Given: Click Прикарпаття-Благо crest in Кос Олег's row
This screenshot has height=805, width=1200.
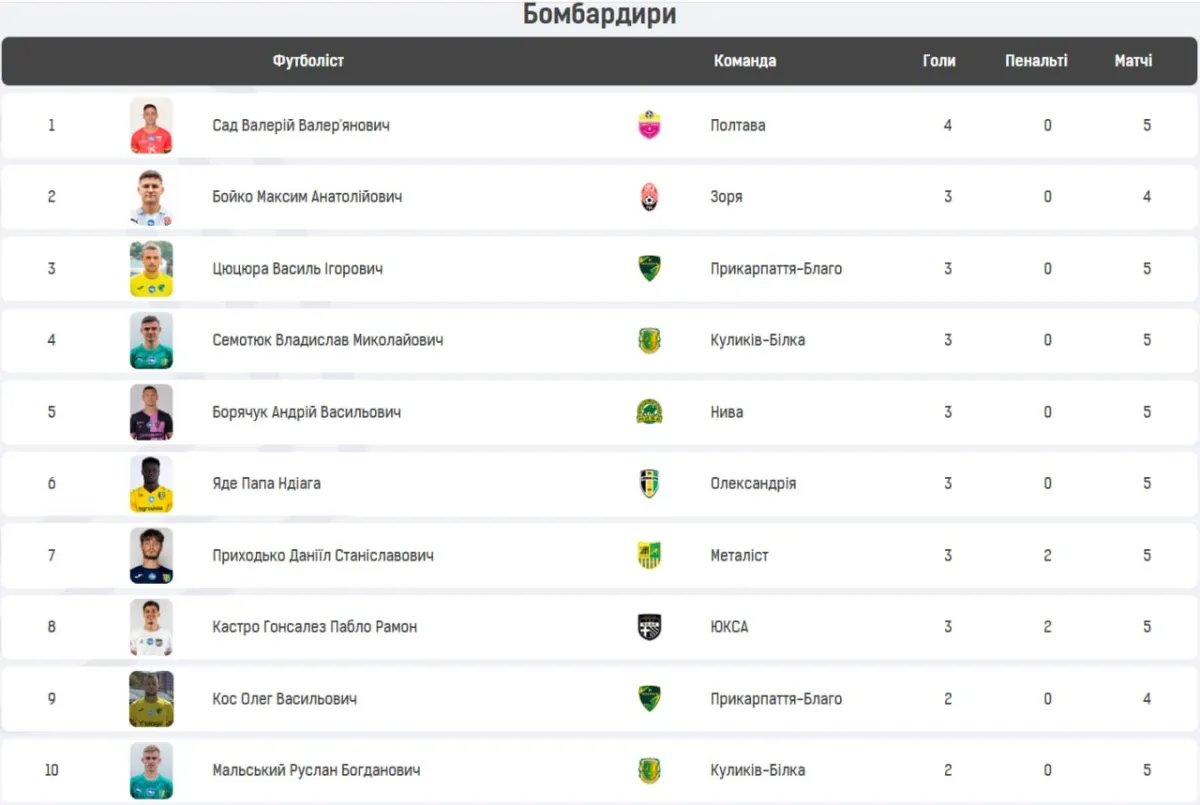Looking at the screenshot, I should (x=649, y=699).
